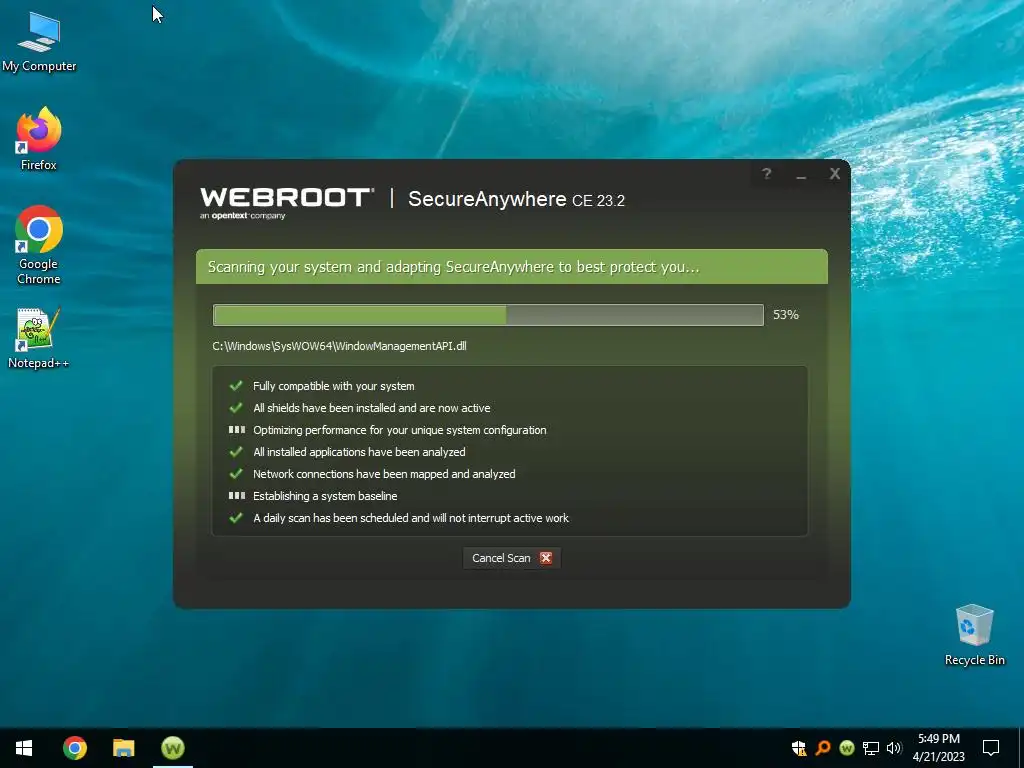Launch Firefox from the desktop
Screen dimensions: 1024x768
[x=39, y=139]
